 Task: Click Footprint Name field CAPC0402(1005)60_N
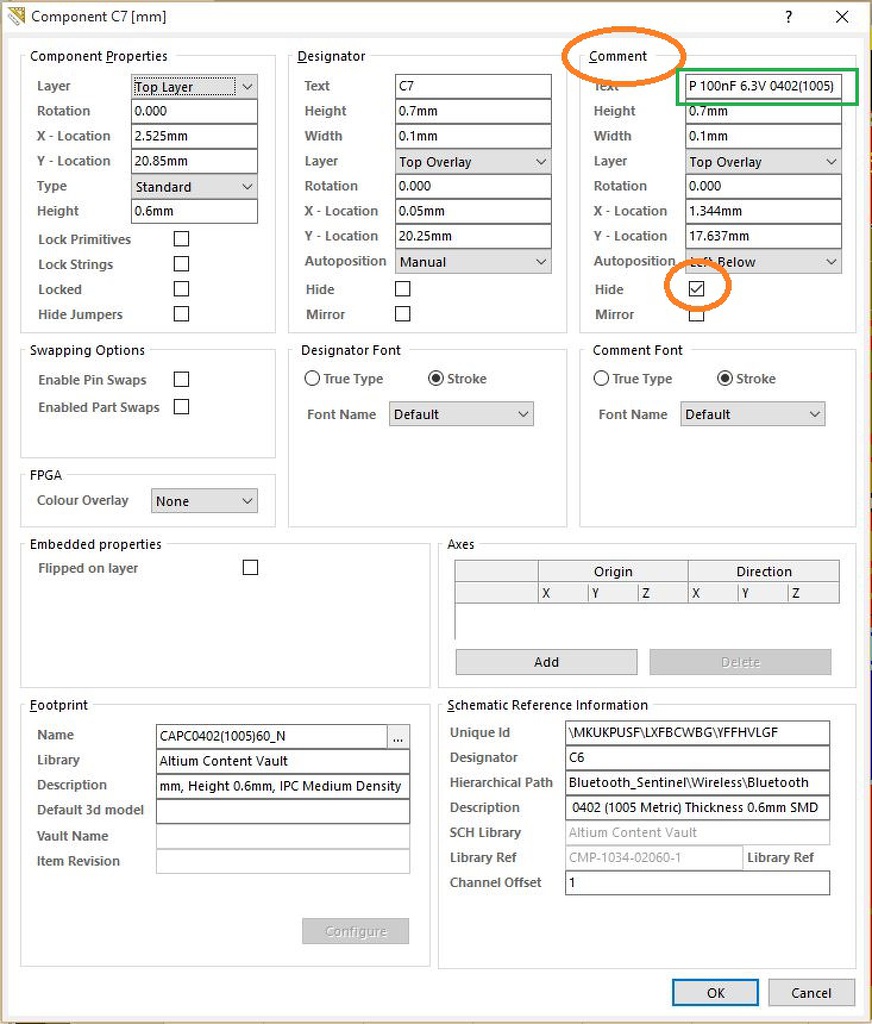[x=272, y=736]
